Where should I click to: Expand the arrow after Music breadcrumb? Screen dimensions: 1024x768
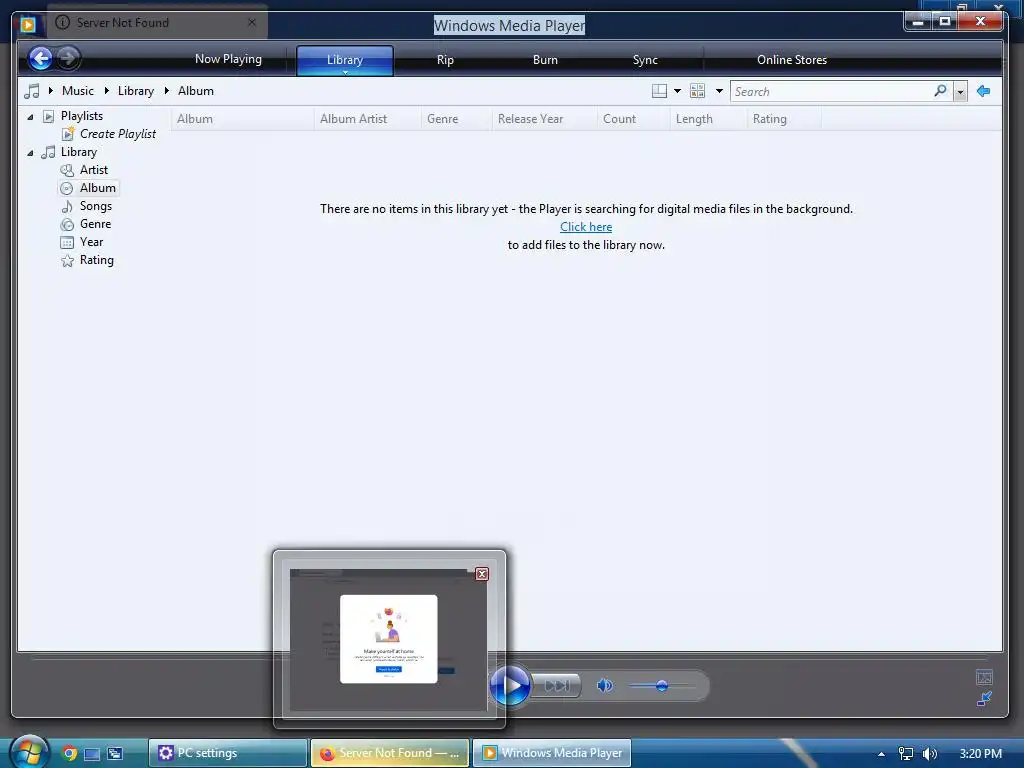coord(106,91)
